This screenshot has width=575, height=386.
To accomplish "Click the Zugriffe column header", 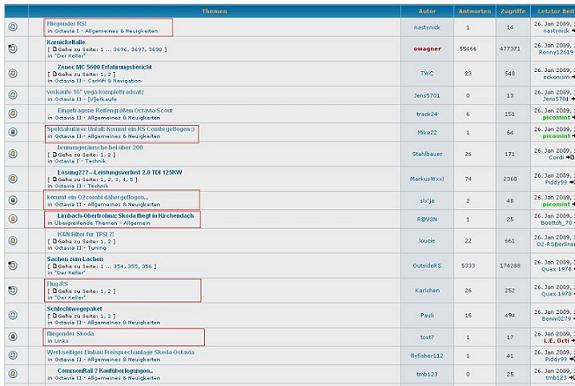I will point(513,11).
